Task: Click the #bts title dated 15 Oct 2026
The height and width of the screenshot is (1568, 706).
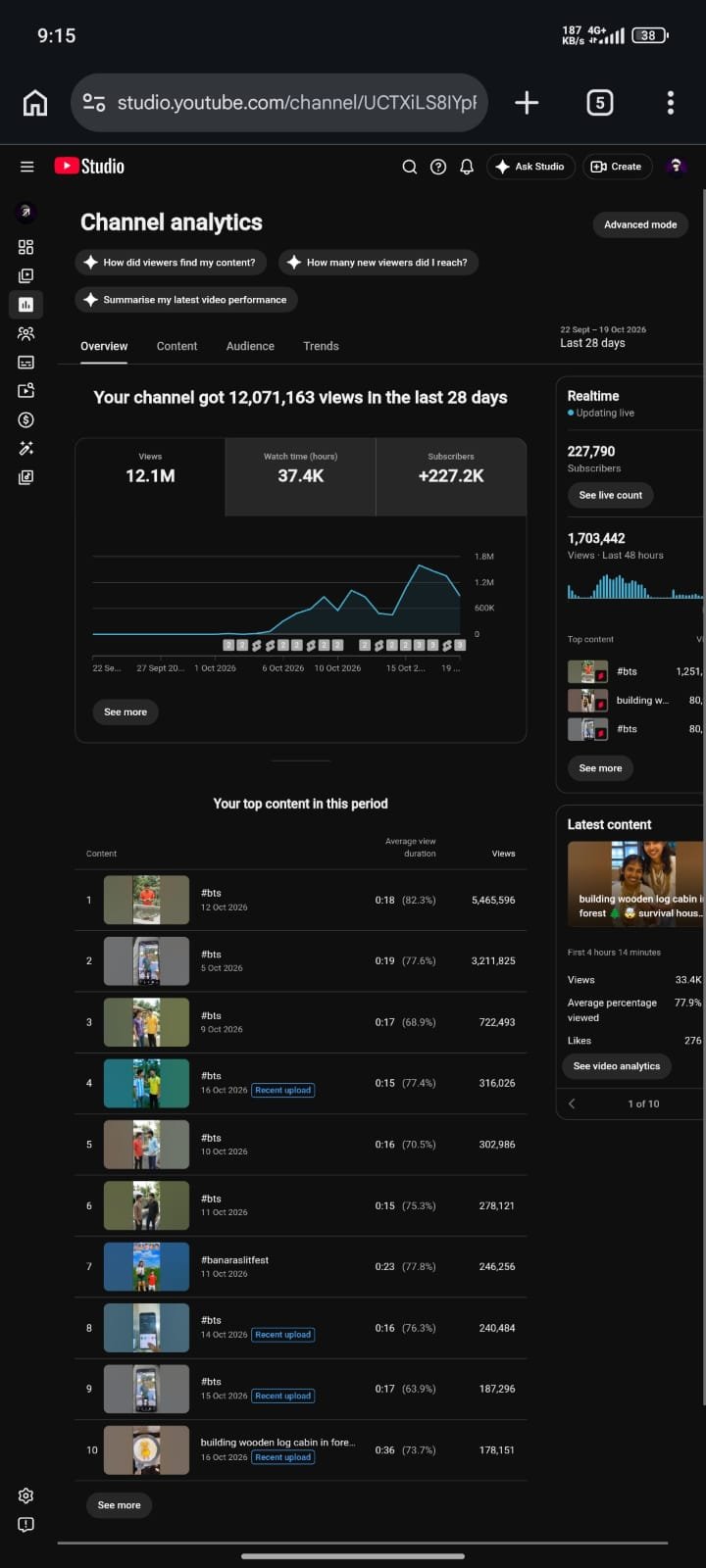Action: pos(211,1382)
